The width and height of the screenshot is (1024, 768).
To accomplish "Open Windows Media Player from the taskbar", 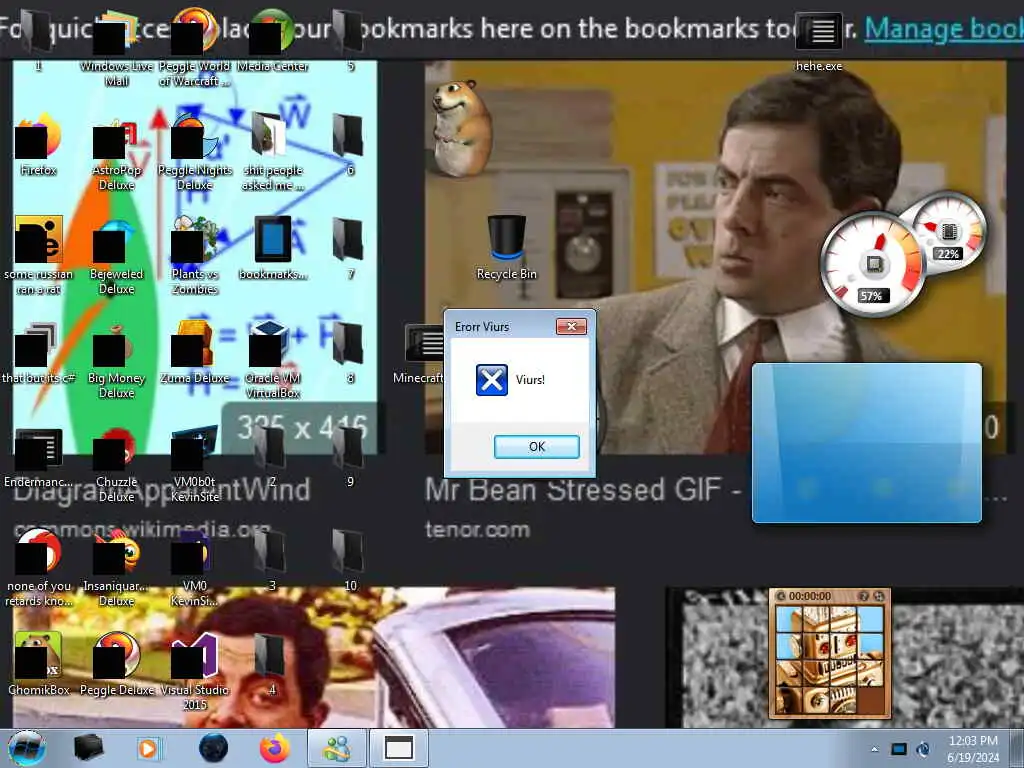I will (x=148, y=748).
